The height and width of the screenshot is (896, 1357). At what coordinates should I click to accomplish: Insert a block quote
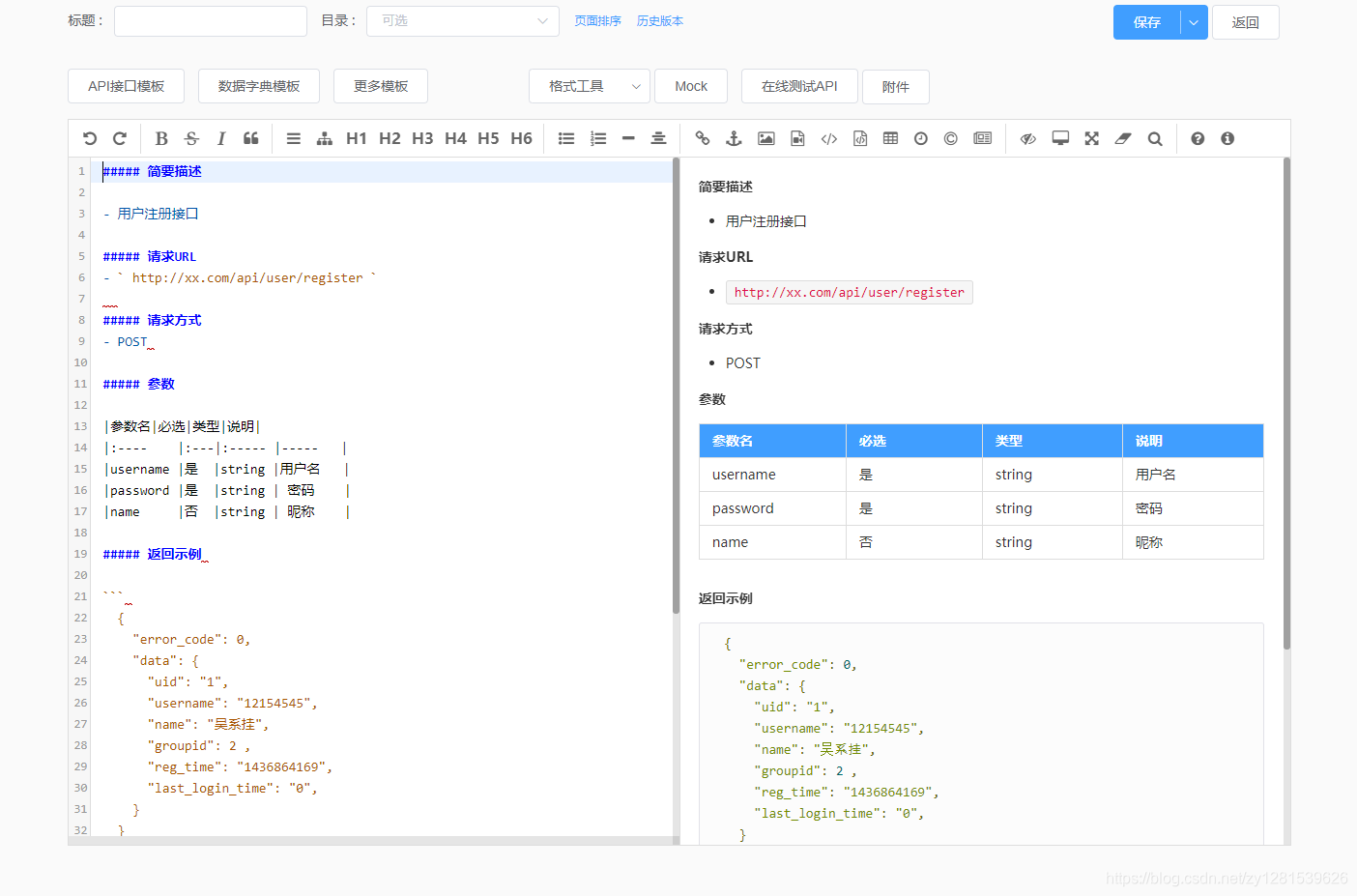pyautogui.click(x=251, y=138)
